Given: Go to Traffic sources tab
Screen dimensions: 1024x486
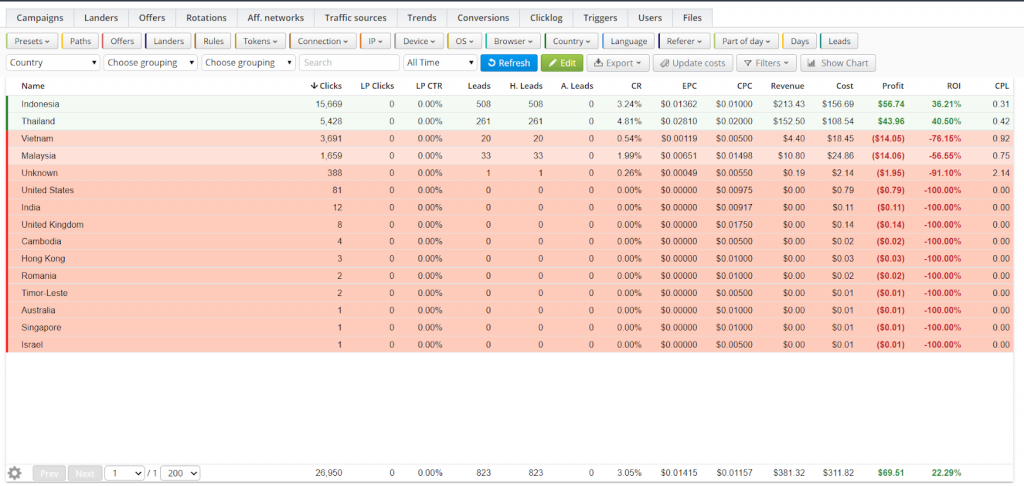Looking at the screenshot, I should click(355, 18).
